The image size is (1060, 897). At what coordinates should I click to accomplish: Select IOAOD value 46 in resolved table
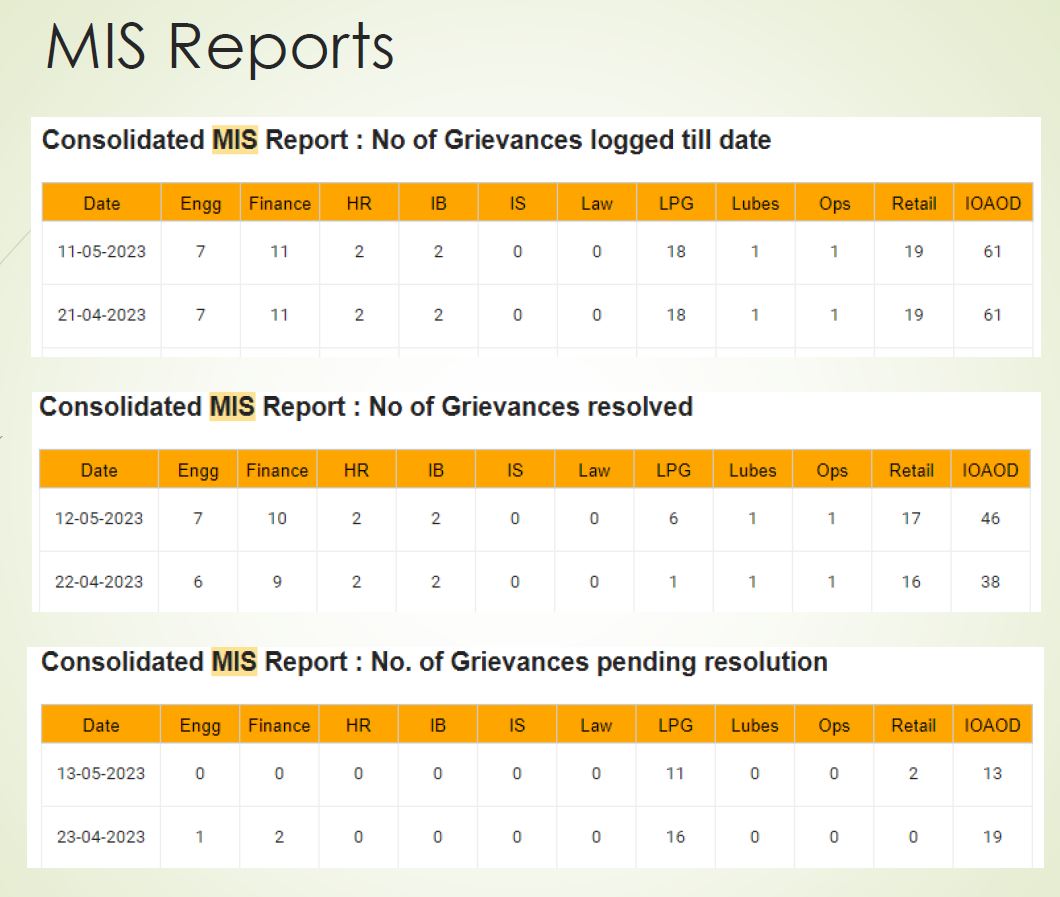pos(990,519)
